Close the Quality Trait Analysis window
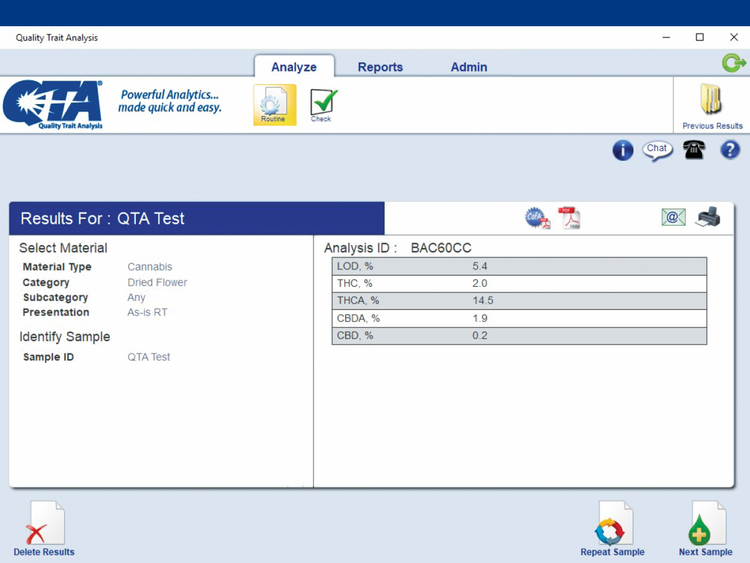The height and width of the screenshot is (563, 750). point(734,37)
